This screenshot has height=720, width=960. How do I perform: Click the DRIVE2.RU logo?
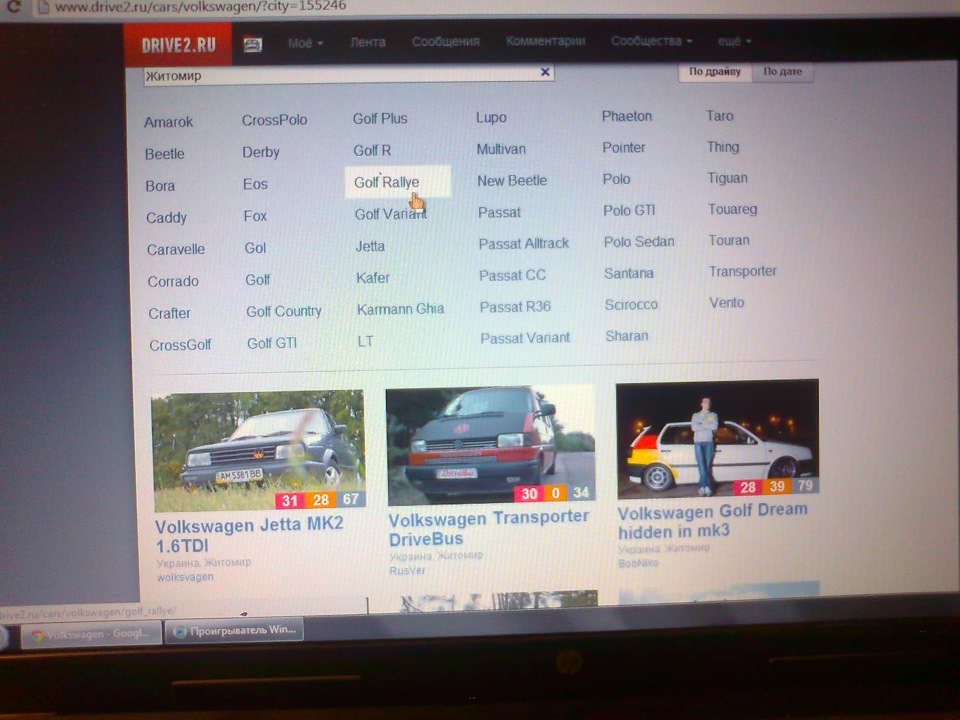[x=178, y=45]
